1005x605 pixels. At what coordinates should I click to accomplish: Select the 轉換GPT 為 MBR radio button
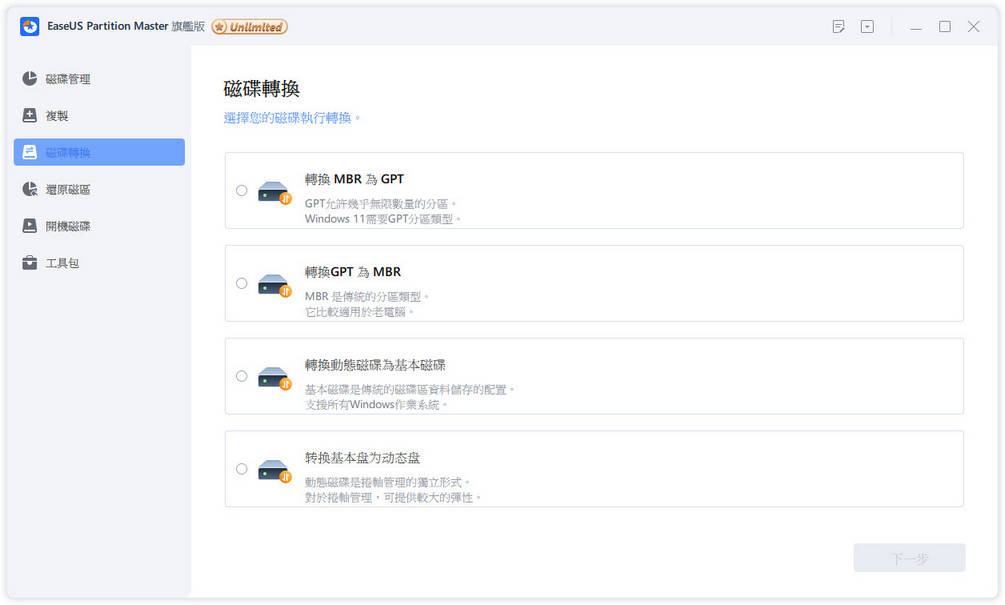(x=242, y=283)
